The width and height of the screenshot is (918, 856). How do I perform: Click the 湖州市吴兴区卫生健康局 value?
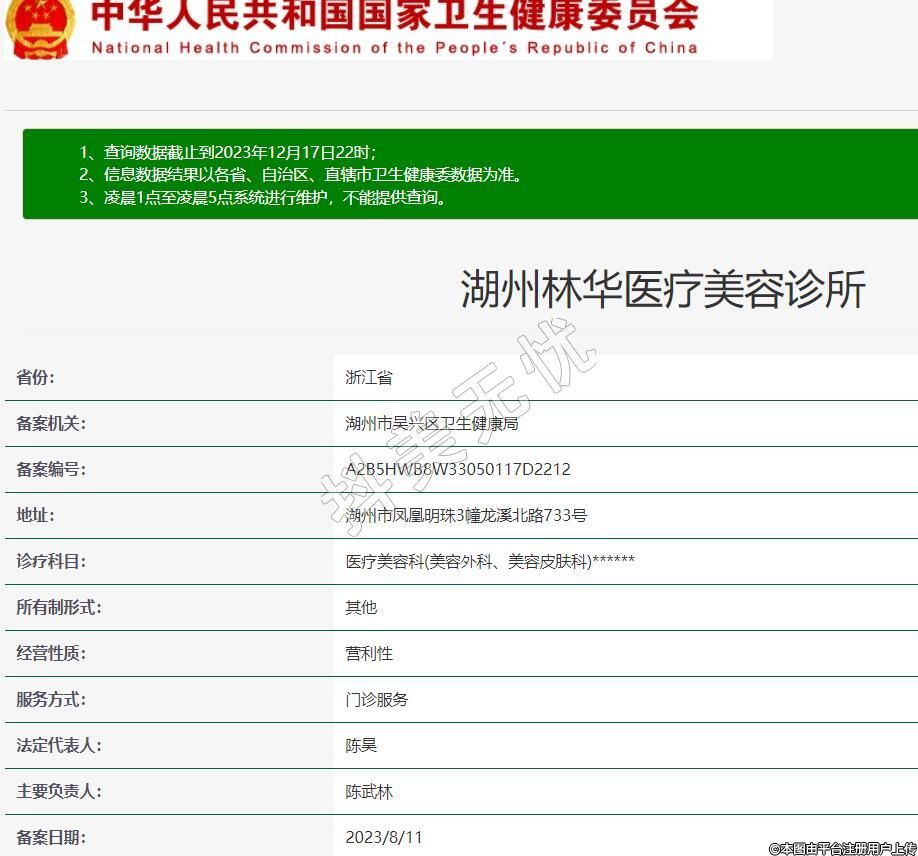click(x=431, y=423)
